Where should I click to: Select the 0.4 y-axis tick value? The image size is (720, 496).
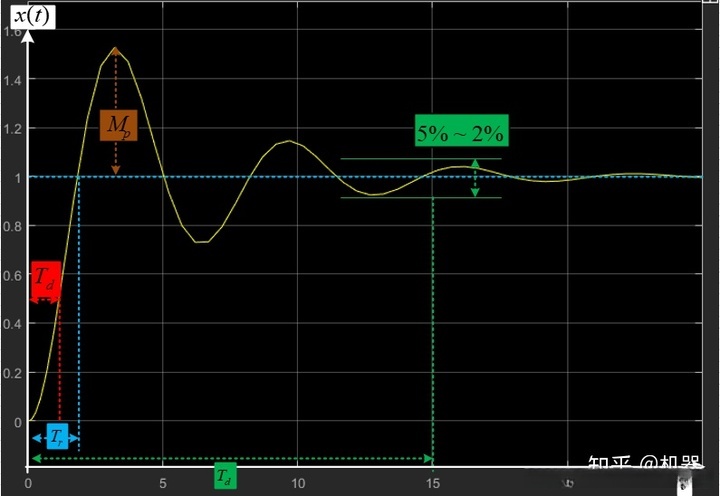coord(12,324)
